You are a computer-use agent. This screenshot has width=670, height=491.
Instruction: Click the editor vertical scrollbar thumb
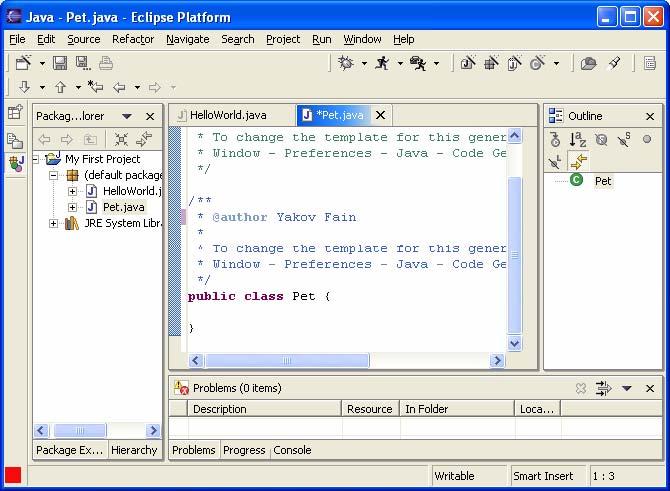coord(514,255)
